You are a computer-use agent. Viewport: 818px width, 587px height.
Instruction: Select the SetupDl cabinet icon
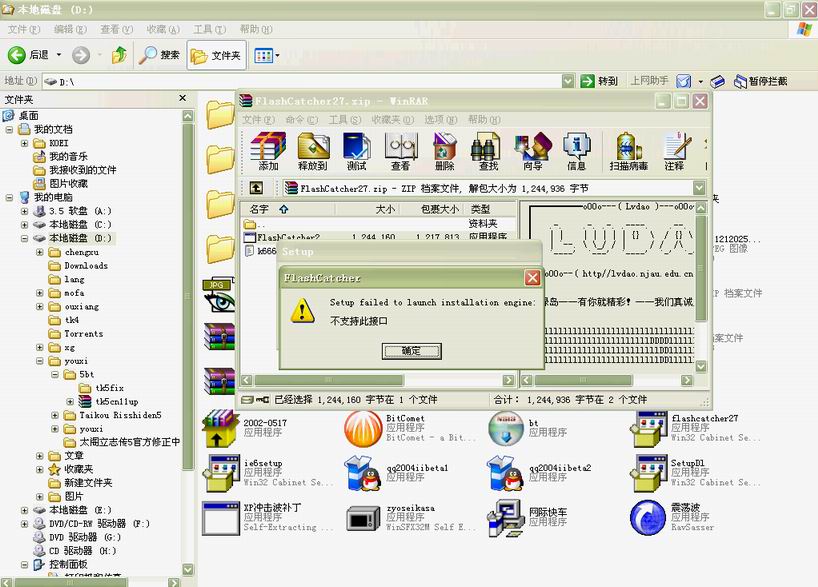[x=648, y=473]
